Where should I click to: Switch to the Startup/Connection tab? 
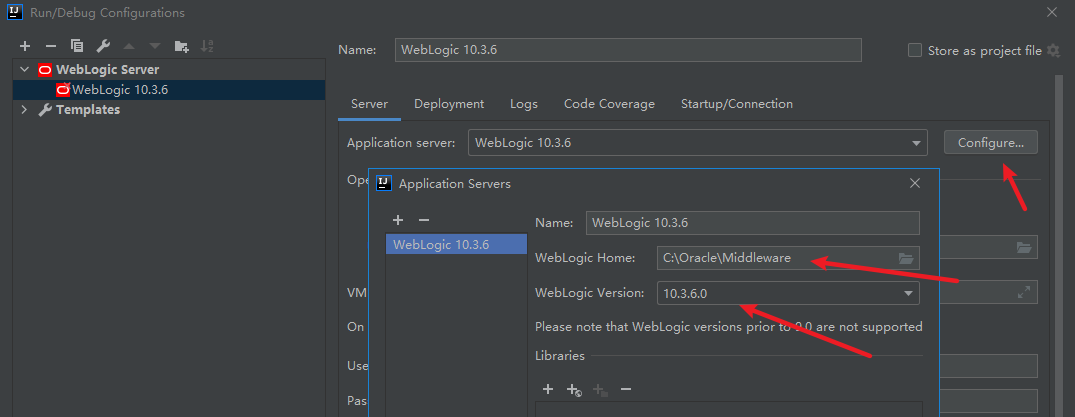click(737, 104)
